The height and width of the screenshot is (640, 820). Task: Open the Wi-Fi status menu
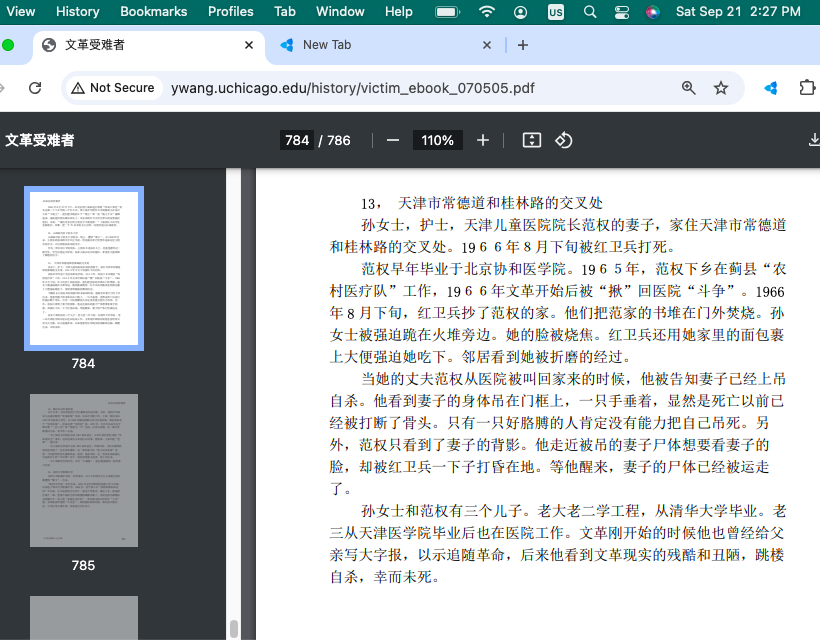[x=487, y=12]
